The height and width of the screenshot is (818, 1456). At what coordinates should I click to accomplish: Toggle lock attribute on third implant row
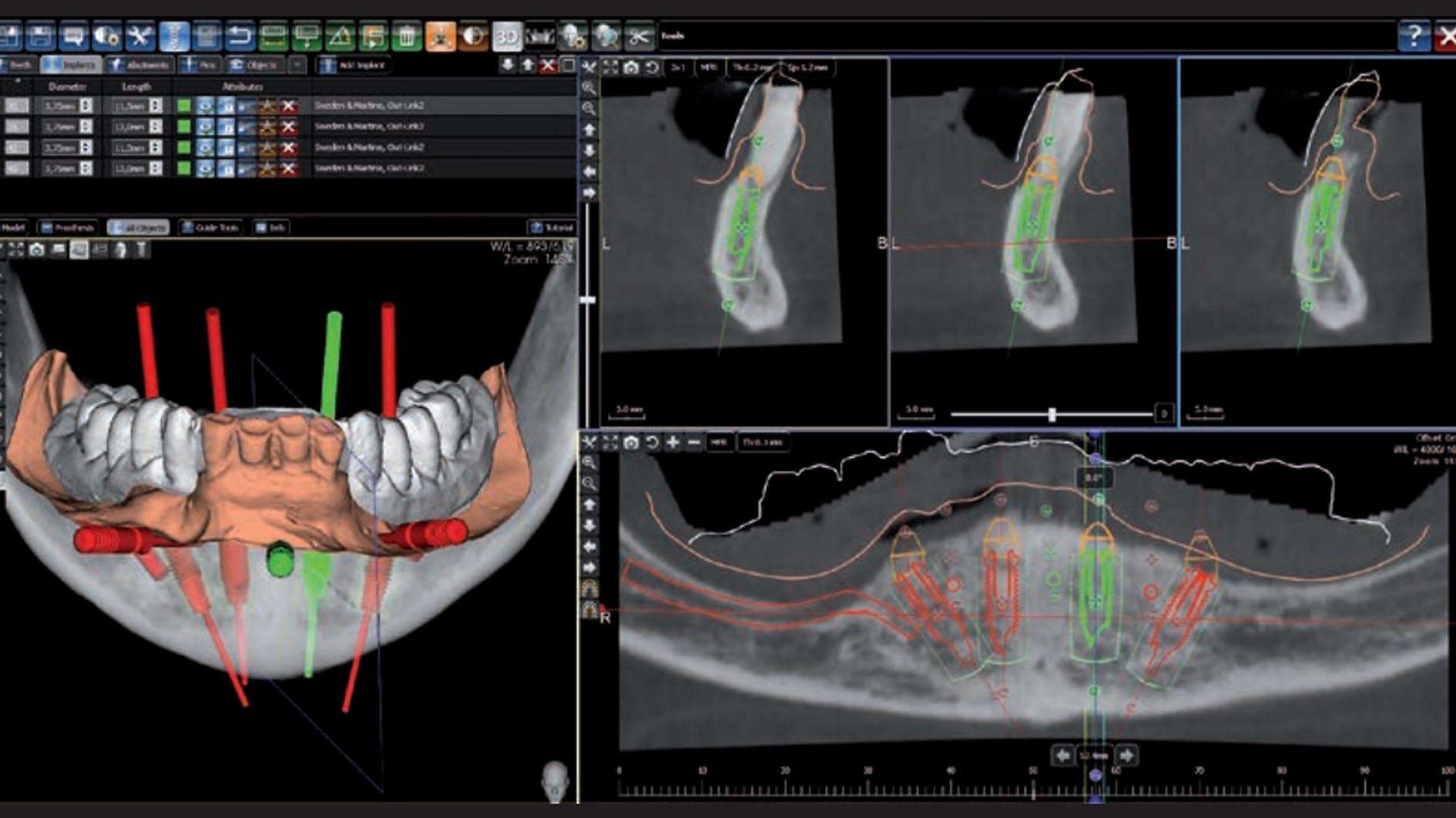tap(226, 147)
